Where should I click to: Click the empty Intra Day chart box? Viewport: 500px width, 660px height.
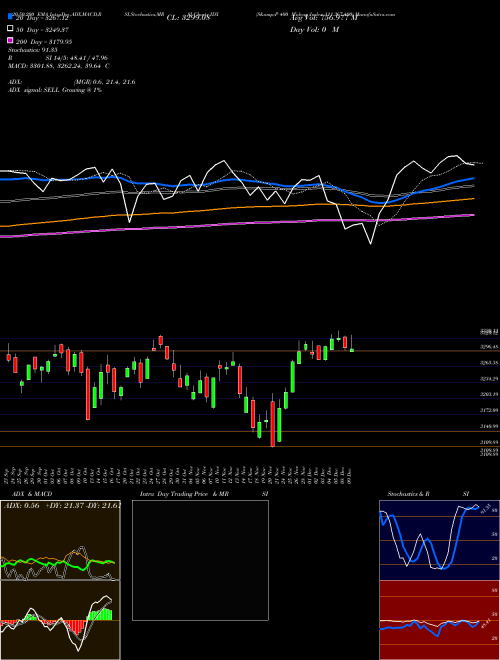[200, 560]
